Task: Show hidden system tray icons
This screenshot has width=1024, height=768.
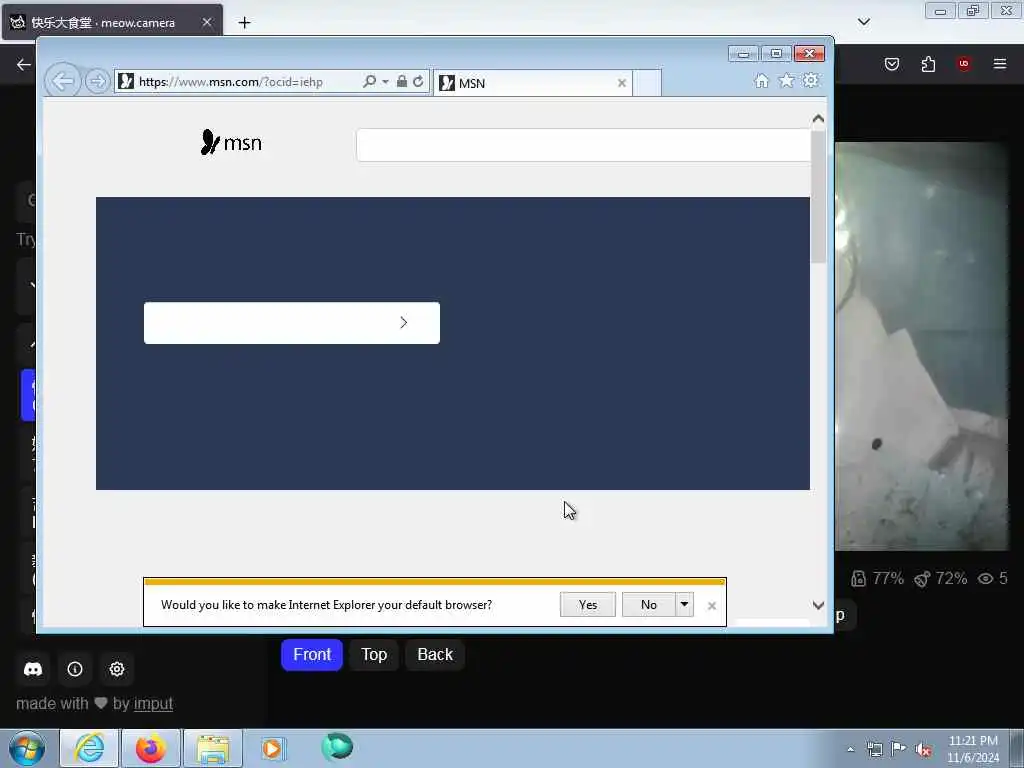Action: [x=850, y=749]
